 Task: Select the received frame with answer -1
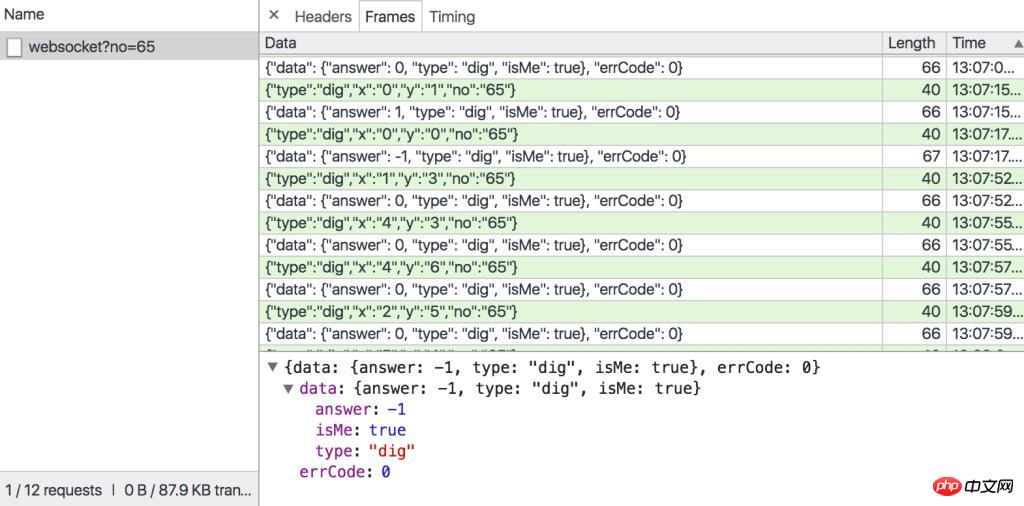[x=476, y=156]
